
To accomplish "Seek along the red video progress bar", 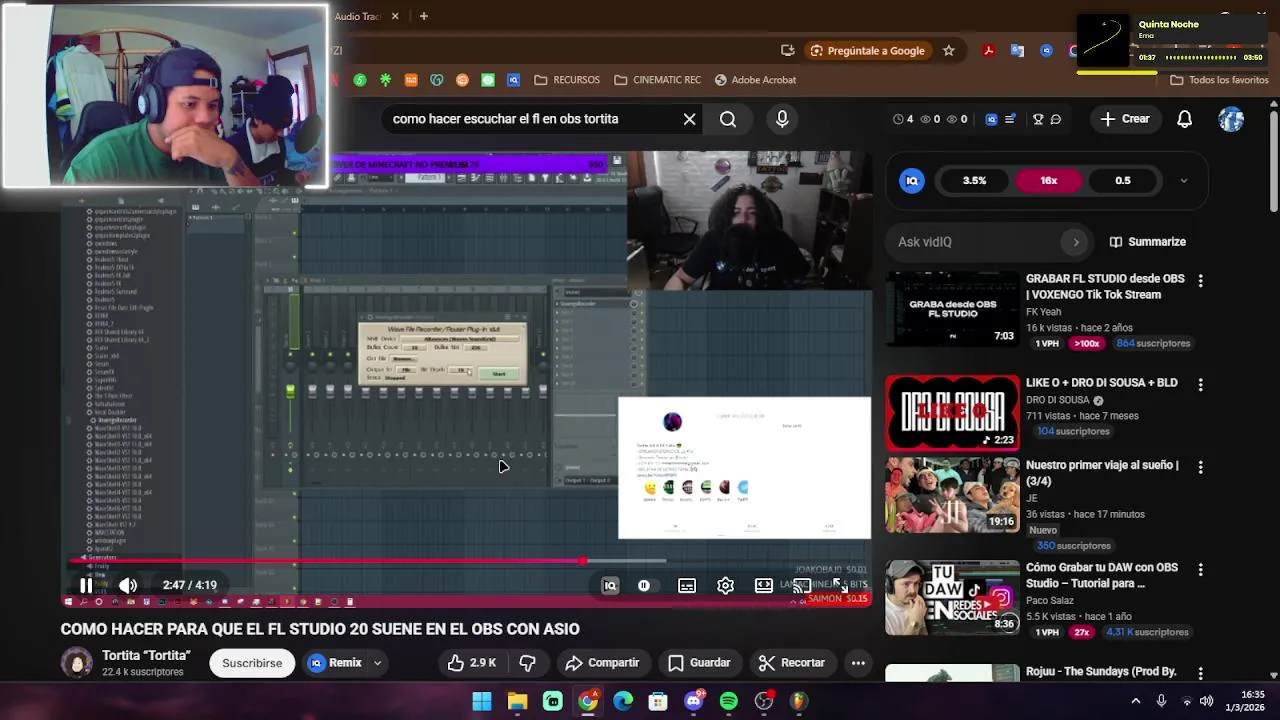I will coord(466,561).
